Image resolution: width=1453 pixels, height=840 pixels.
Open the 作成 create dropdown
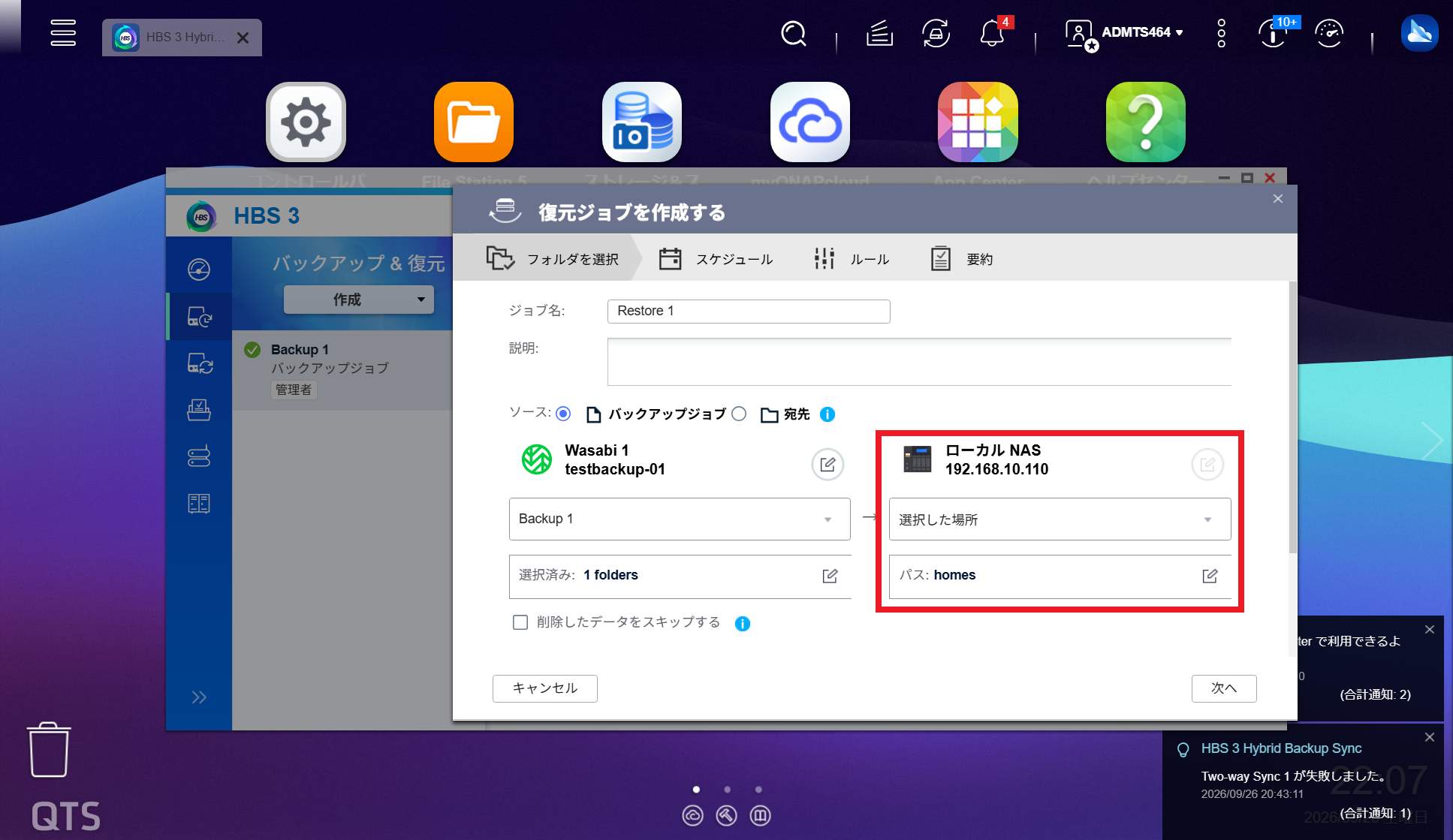[359, 300]
